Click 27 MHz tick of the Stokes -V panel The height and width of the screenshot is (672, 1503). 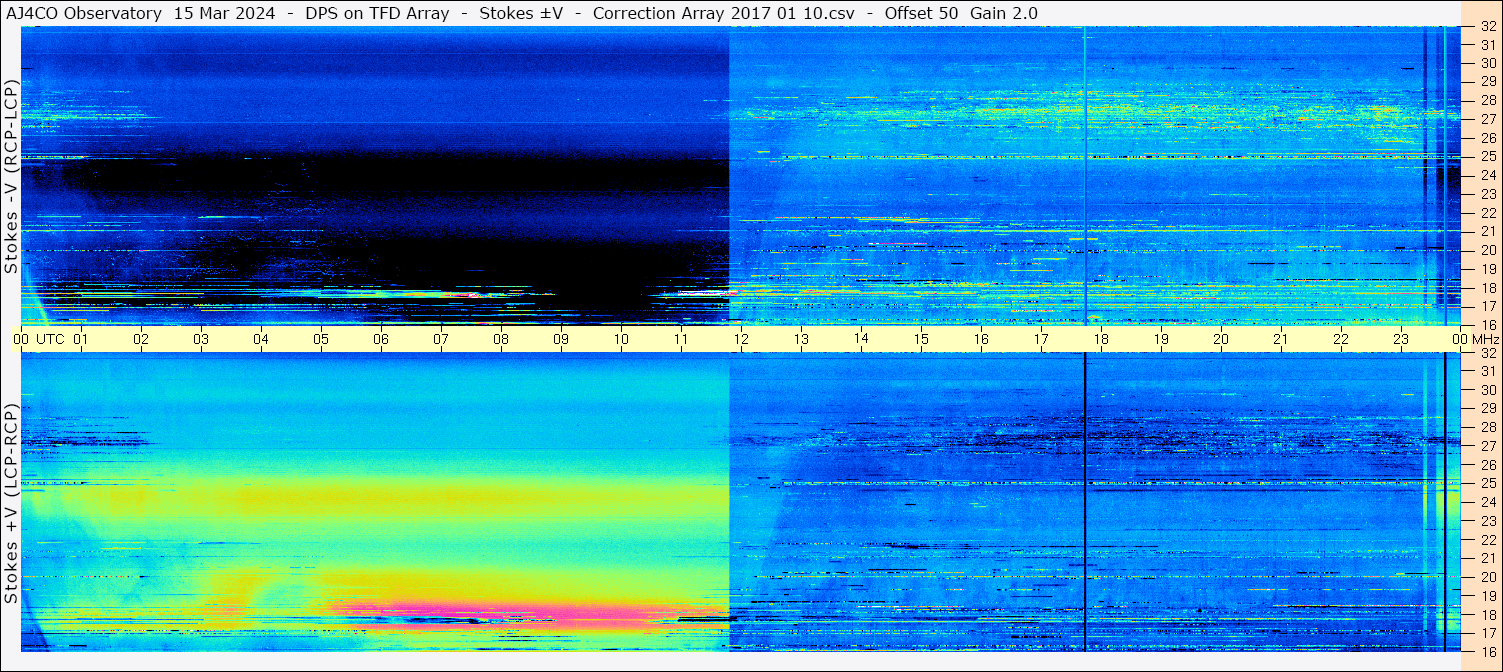(1487, 118)
